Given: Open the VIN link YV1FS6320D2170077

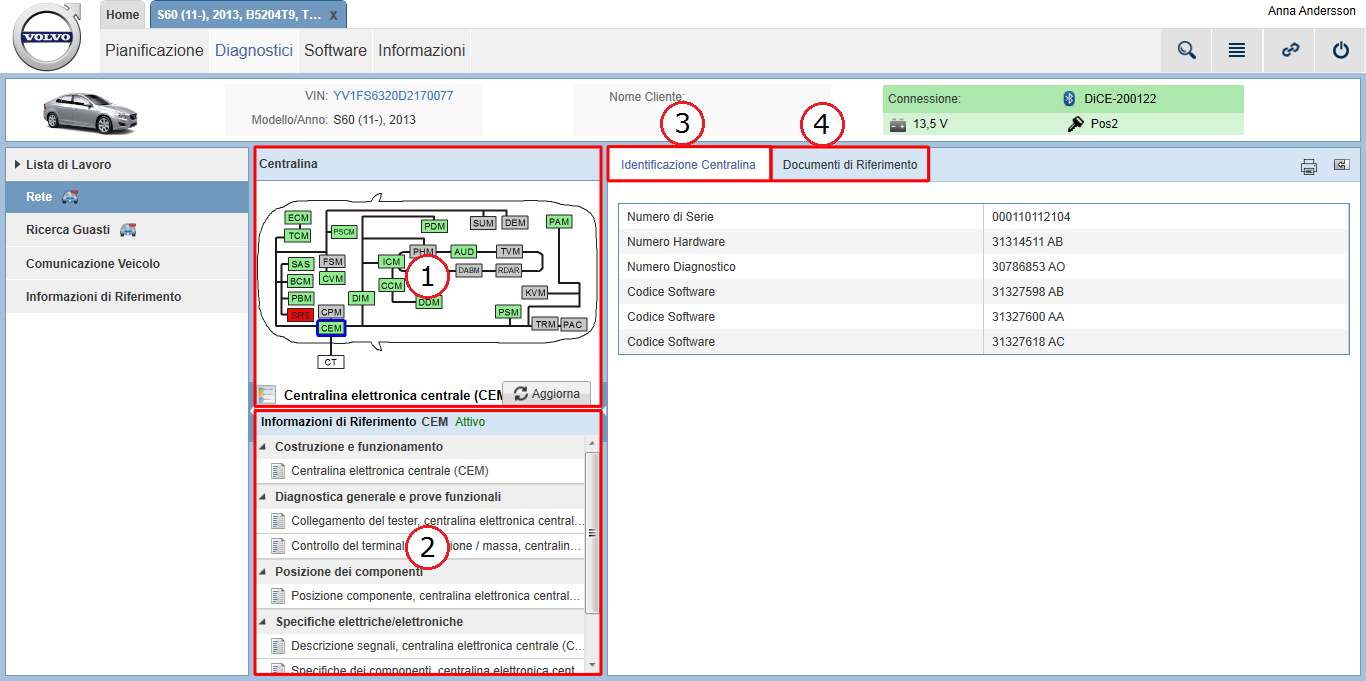Looking at the screenshot, I should pos(393,96).
